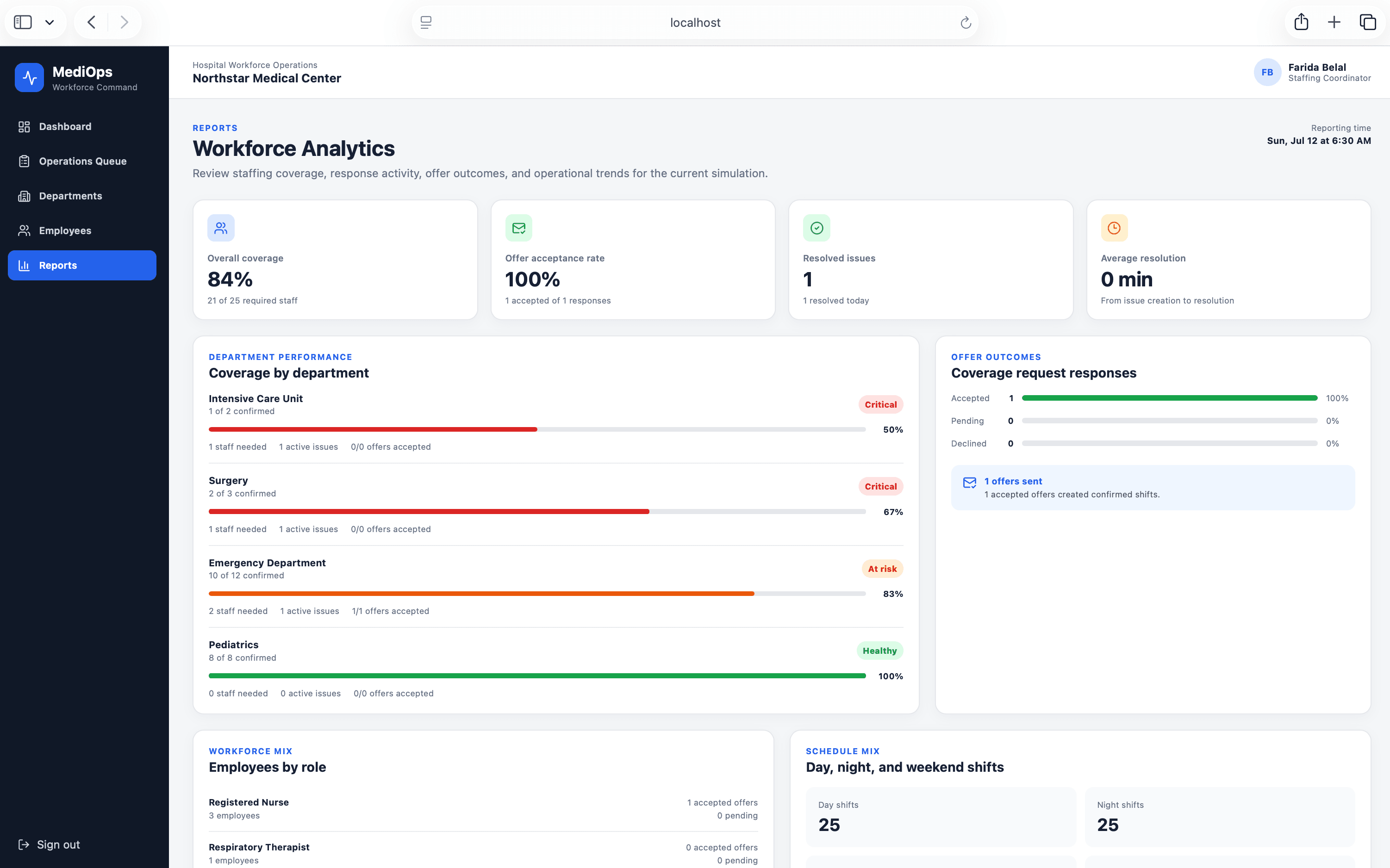Click the 100% offer acceptance rate value
This screenshot has width=1390, height=868.
(x=532, y=279)
